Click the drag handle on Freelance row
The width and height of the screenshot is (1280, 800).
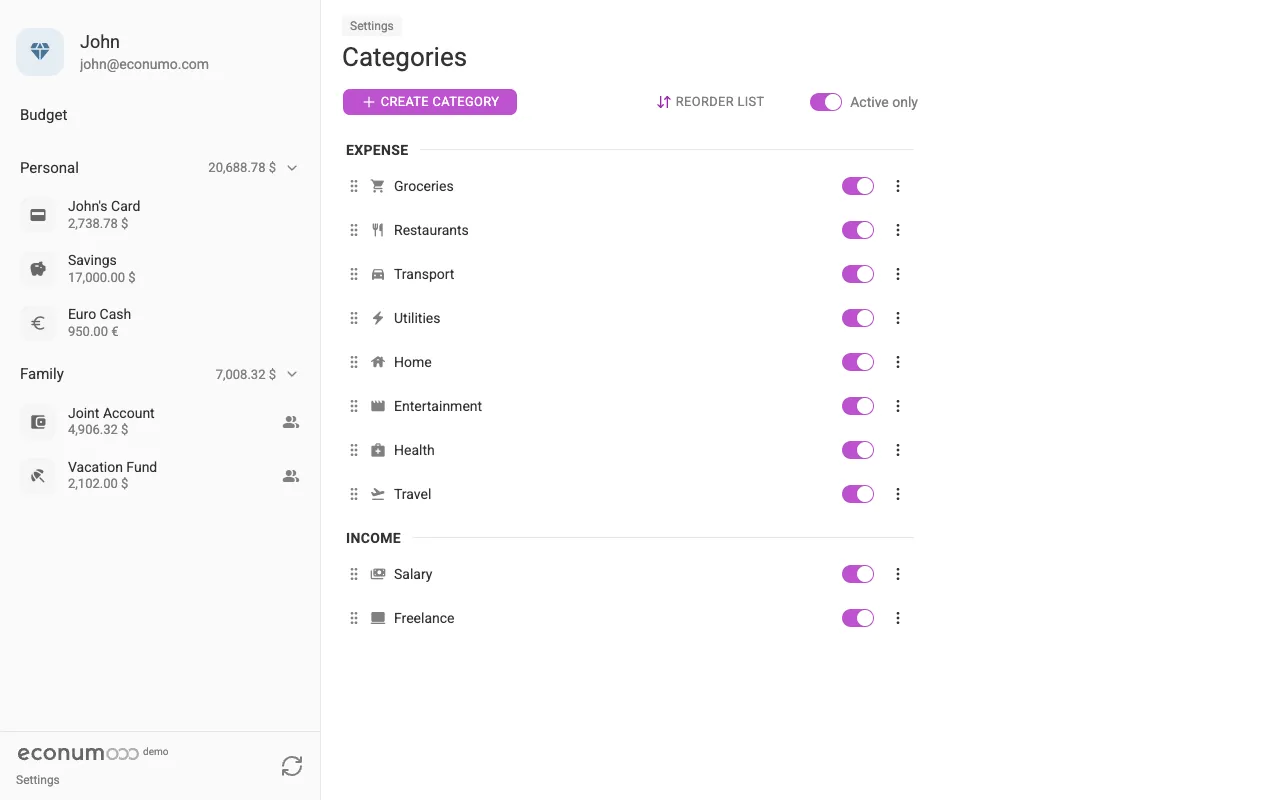pyautogui.click(x=354, y=618)
